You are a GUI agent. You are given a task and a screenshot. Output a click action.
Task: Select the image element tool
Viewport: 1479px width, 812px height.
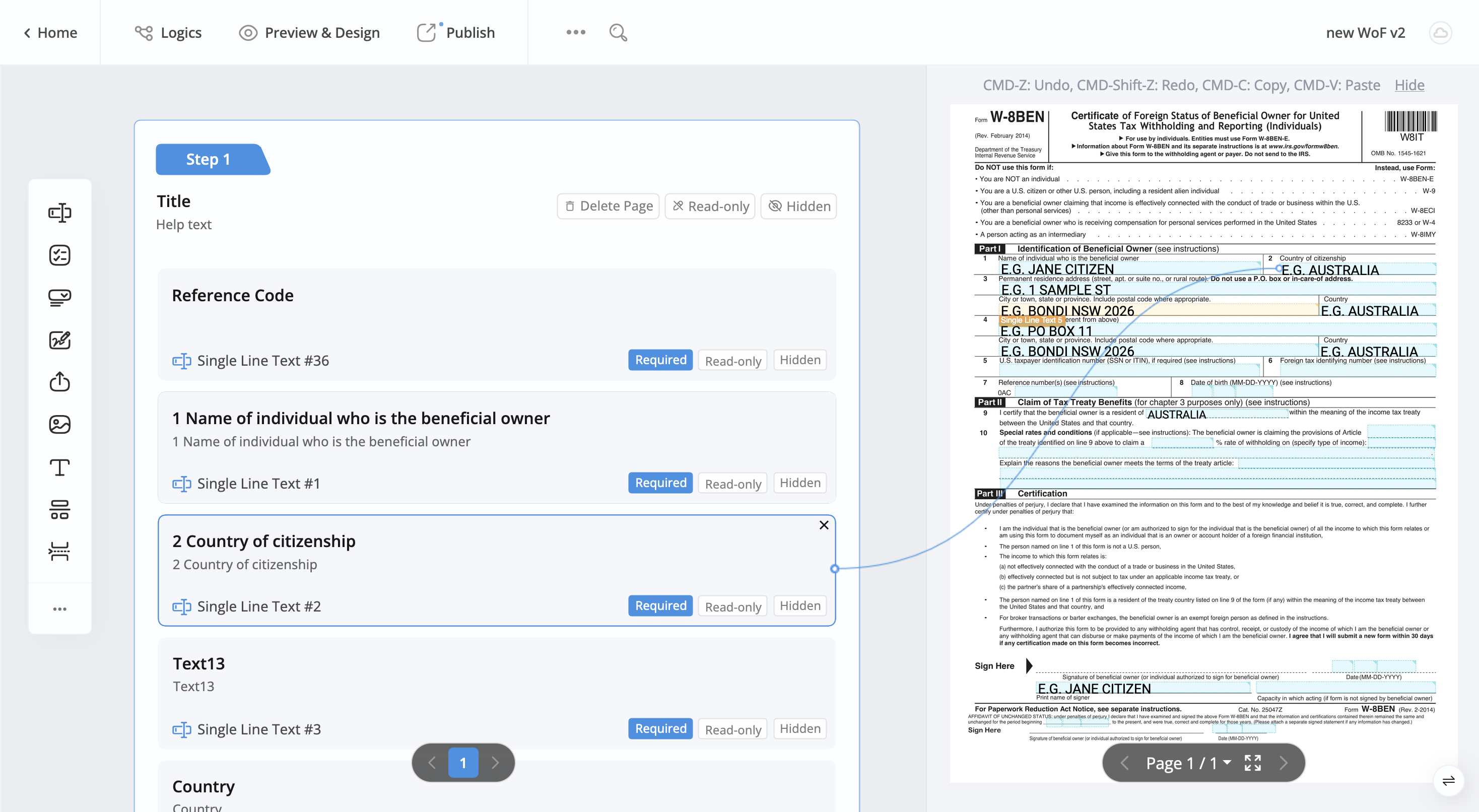pos(60,424)
